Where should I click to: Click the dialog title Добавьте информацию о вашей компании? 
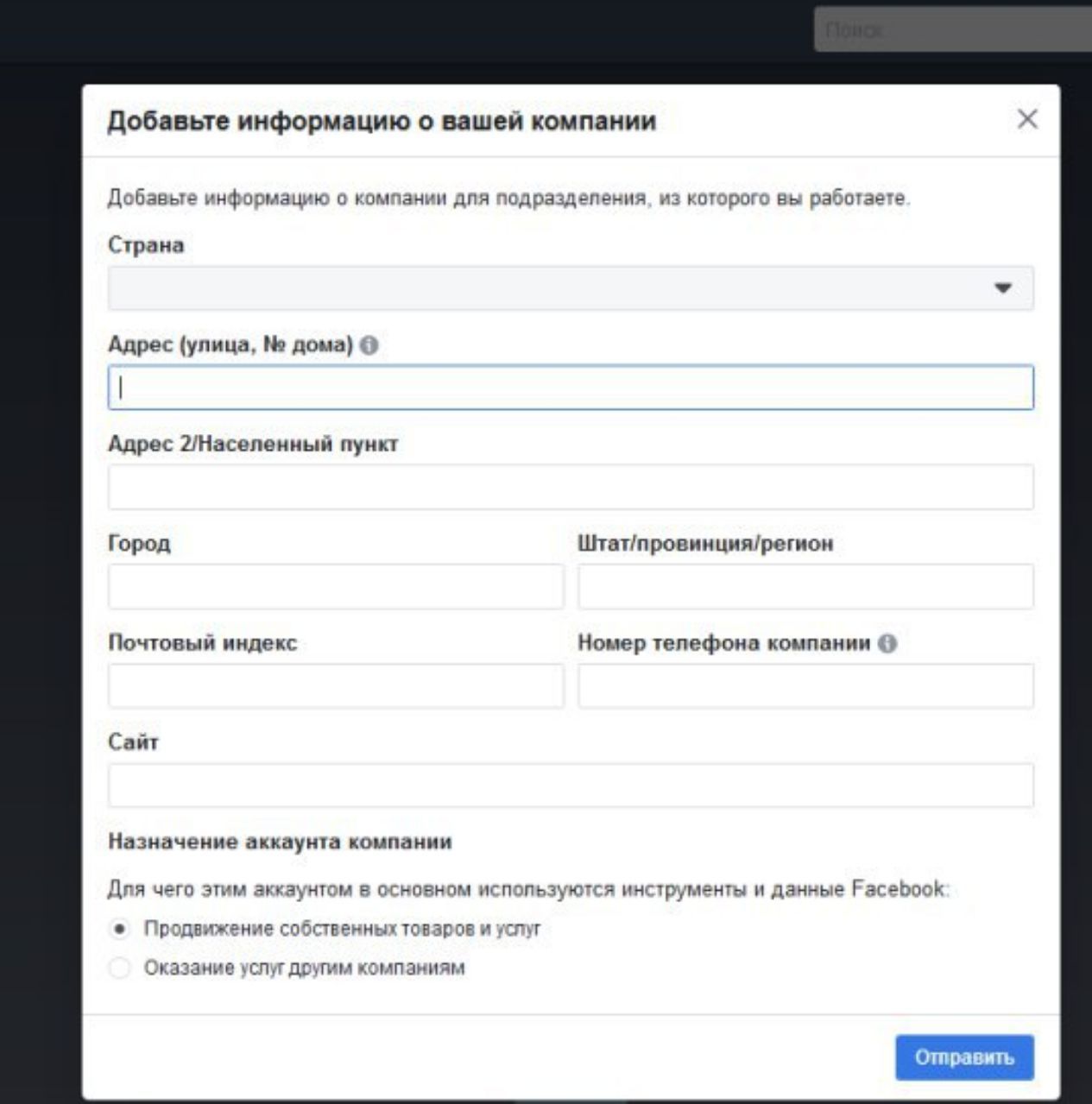(x=382, y=121)
